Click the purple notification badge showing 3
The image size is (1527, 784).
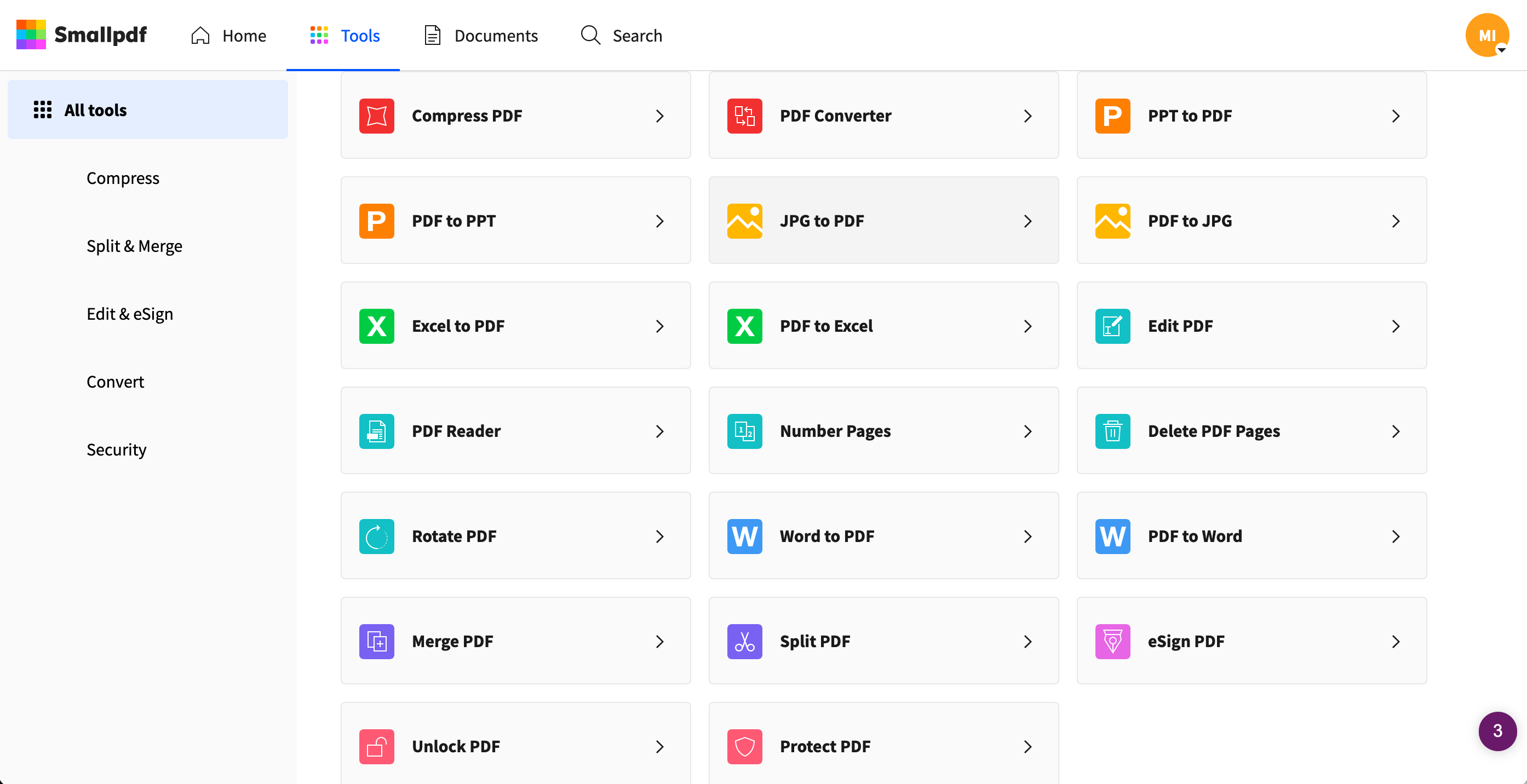click(x=1497, y=731)
